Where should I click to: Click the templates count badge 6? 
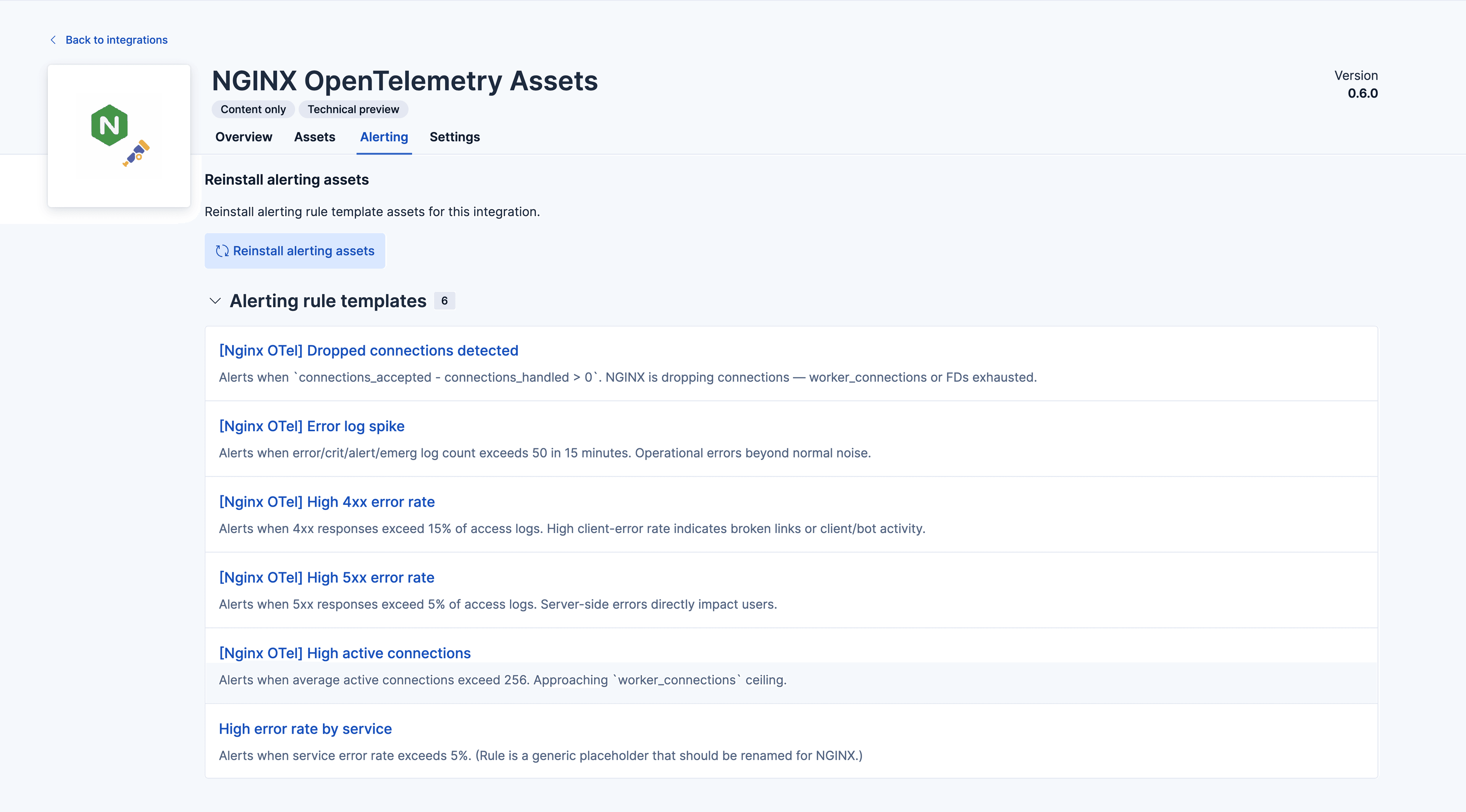pos(444,301)
